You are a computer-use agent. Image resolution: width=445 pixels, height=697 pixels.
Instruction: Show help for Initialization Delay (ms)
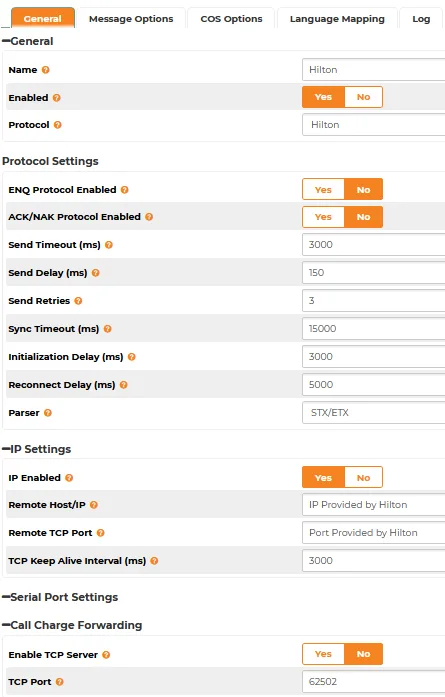coord(132,357)
